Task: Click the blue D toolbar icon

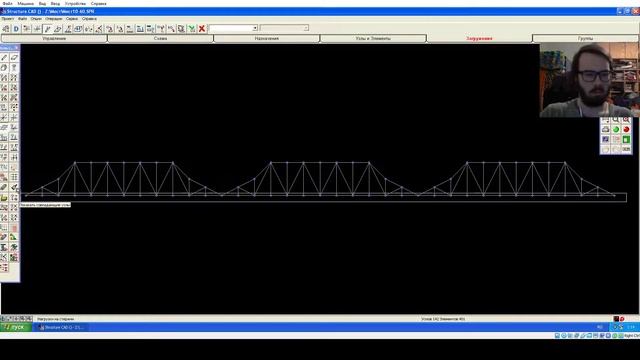Action: click(16, 29)
